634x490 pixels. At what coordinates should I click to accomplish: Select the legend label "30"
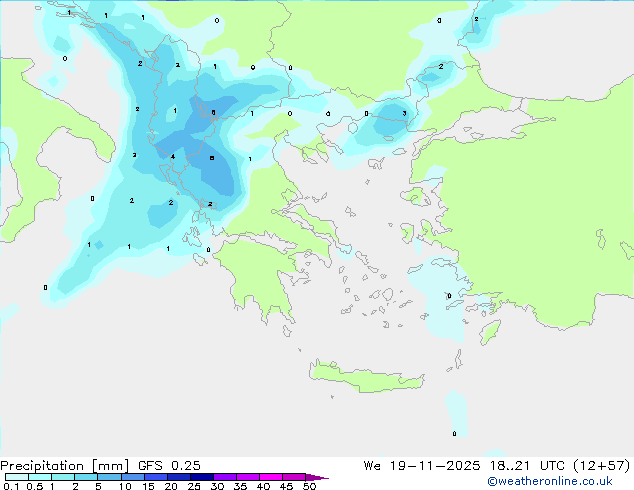[217, 486]
